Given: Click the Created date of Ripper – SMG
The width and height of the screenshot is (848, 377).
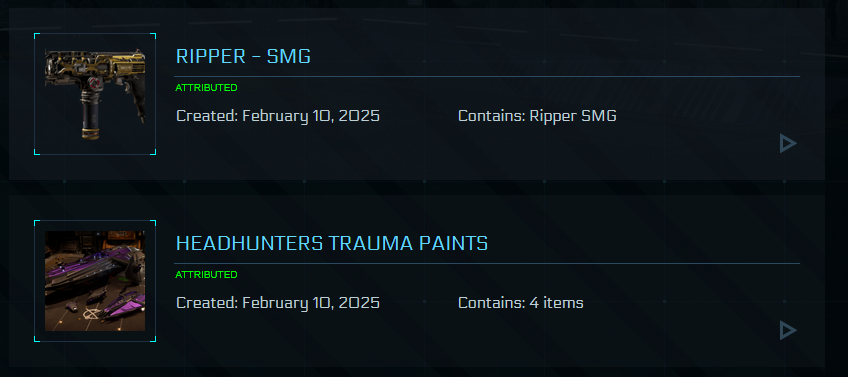Looking at the screenshot, I should click(x=278, y=116).
